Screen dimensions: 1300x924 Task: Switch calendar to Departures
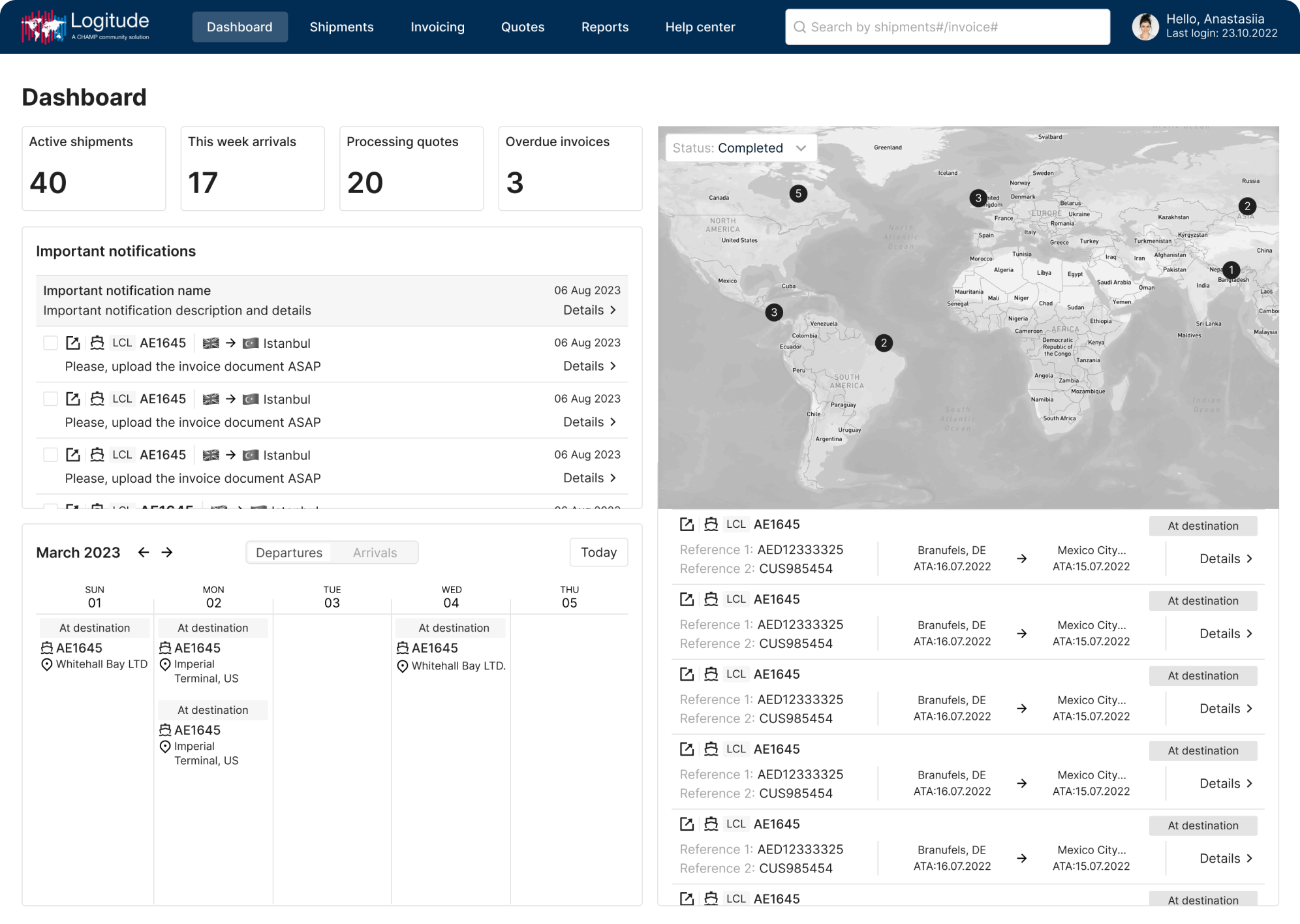(x=289, y=553)
